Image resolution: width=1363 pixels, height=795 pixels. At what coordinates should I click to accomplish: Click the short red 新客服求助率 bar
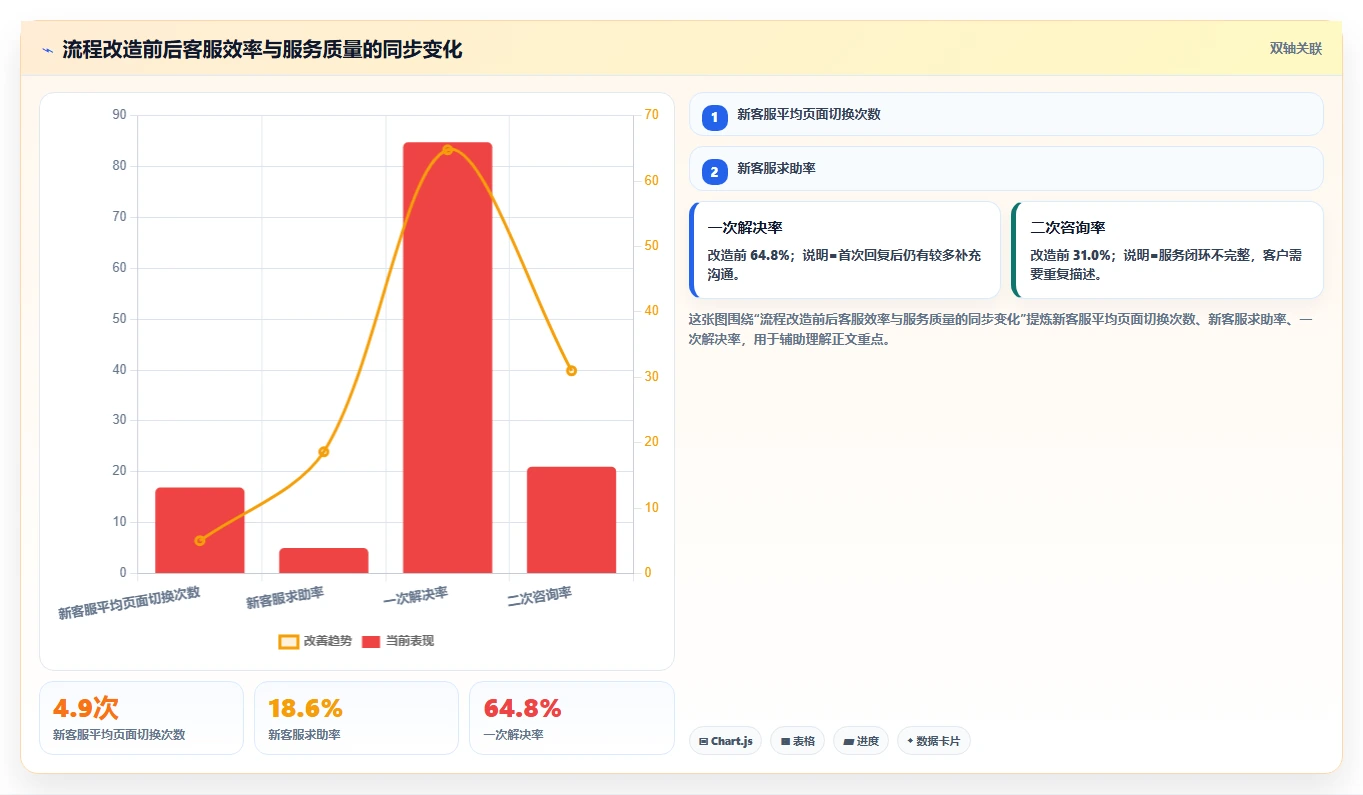click(x=323, y=560)
